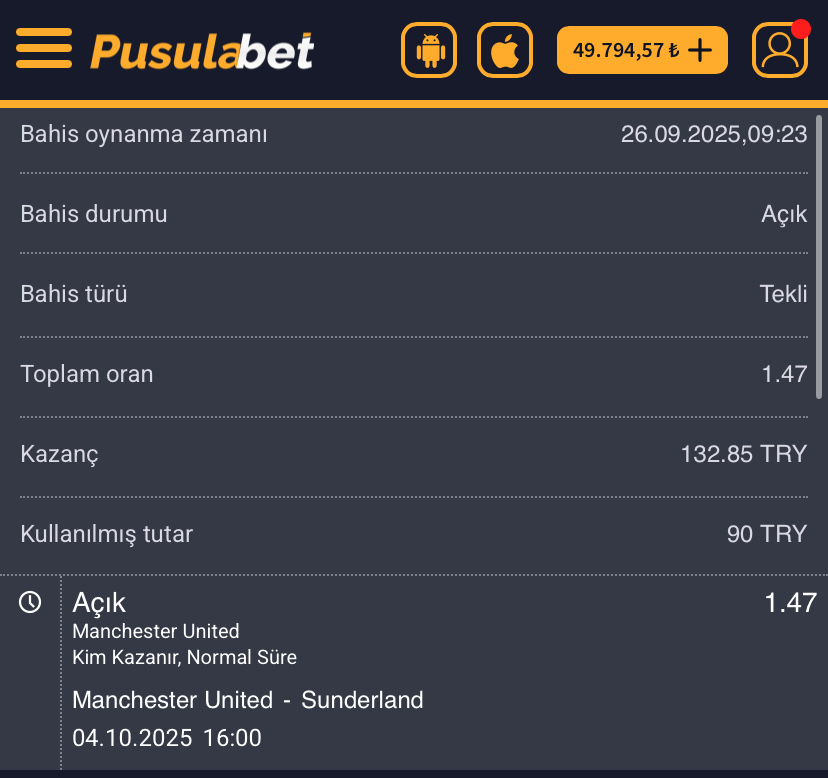The width and height of the screenshot is (828, 778).
Task: Click the Bahis türü row
Action: [x=413, y=294]
